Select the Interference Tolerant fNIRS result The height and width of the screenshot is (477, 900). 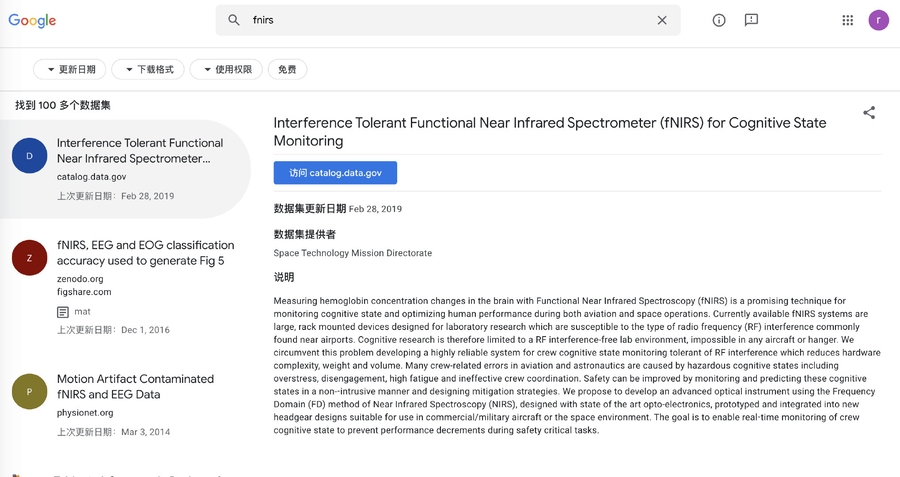pyautogui.click(x=140, y=151)
